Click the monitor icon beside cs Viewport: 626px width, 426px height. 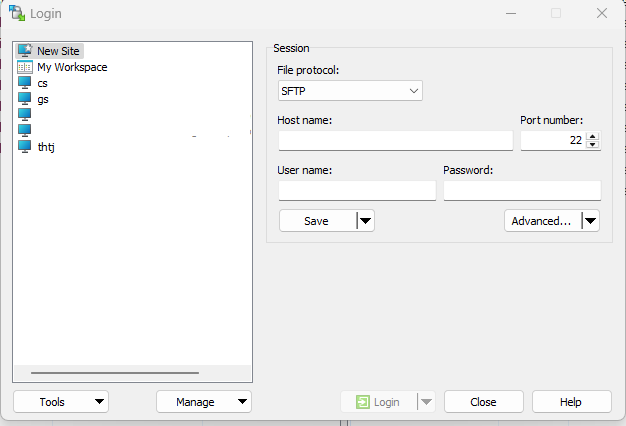[25, 83]
